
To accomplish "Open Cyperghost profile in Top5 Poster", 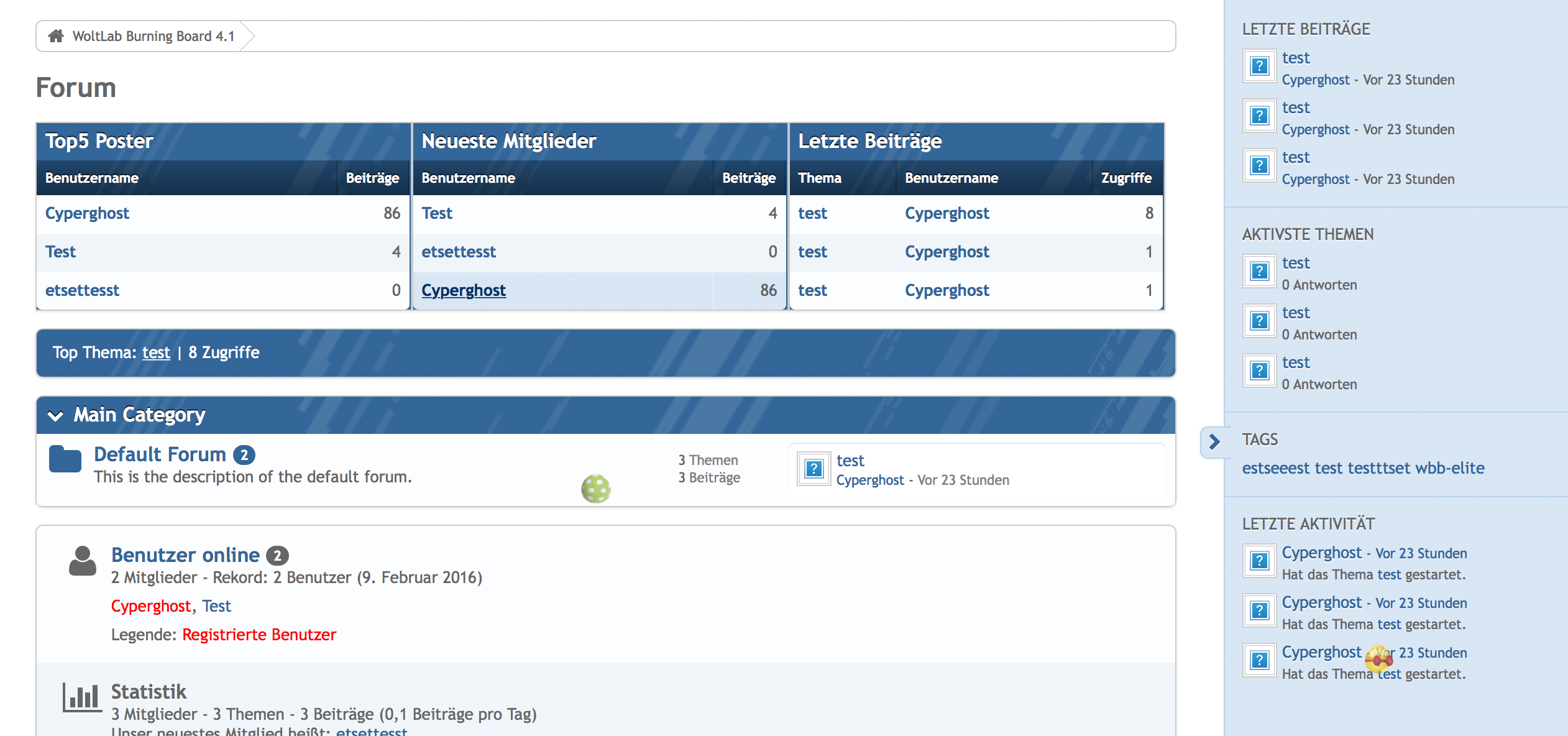I will [87, 213].
